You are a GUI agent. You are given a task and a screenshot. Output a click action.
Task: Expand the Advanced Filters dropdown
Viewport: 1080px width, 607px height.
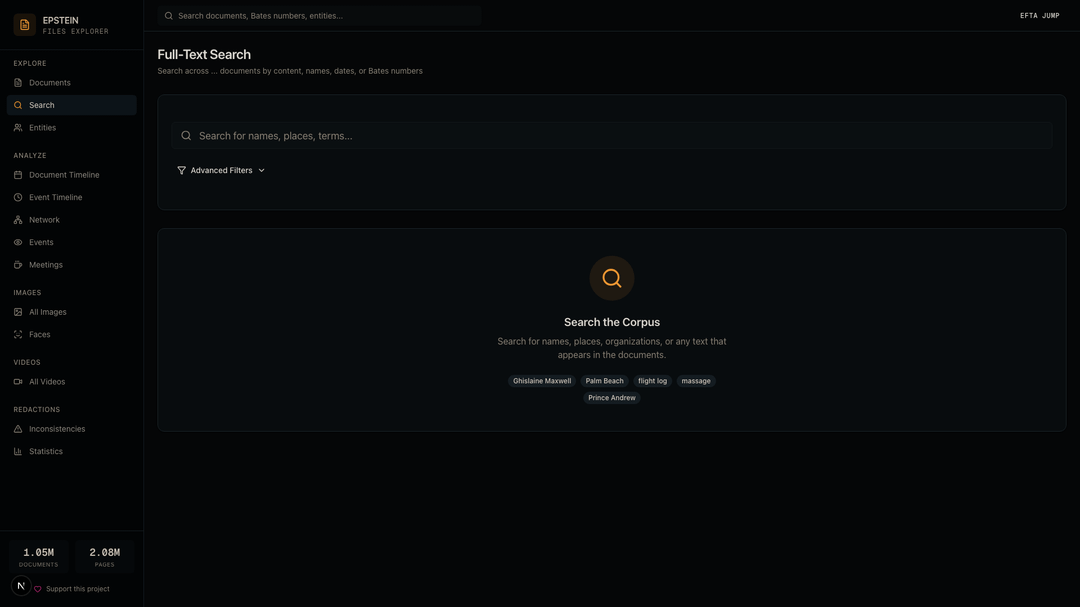221,171
